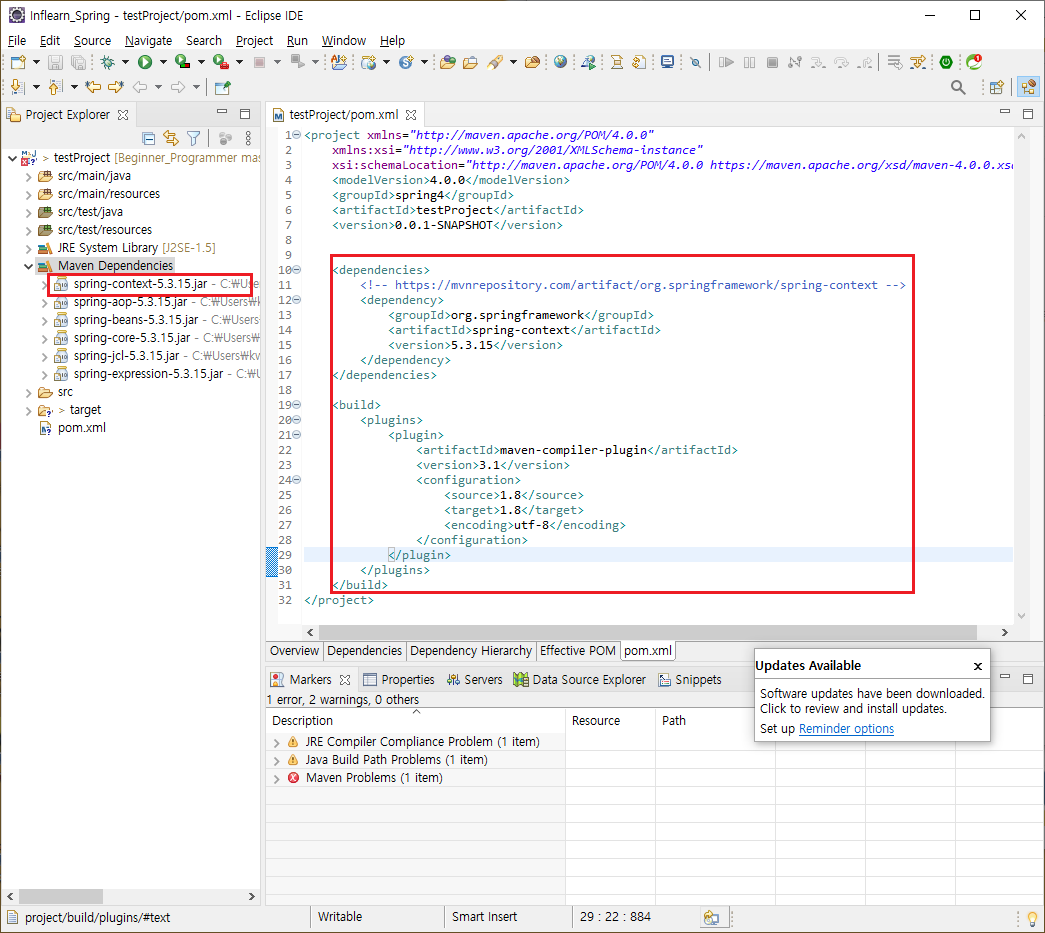Expand the src/main/java folder
1045x933 pixels.
pyautogui.click(x=29, y=177)
